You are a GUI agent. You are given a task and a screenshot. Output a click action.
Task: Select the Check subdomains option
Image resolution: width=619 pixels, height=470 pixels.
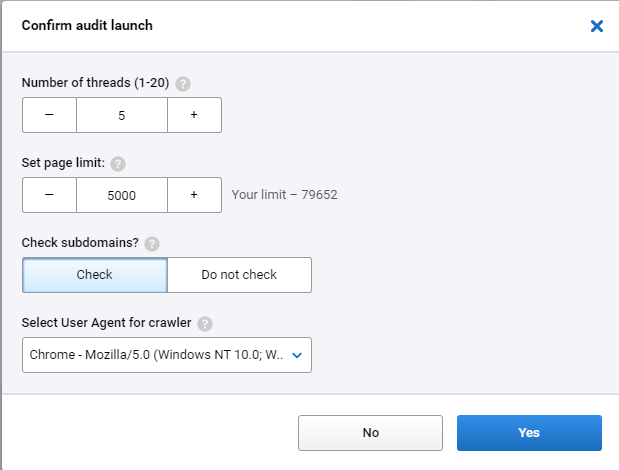(95, 275)
